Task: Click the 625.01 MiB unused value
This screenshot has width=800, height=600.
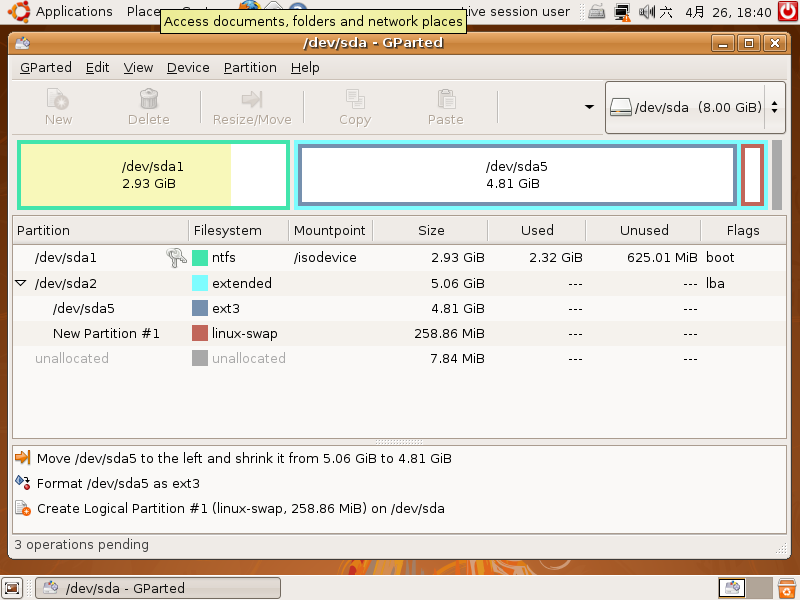Action: (x=662, y=257)
